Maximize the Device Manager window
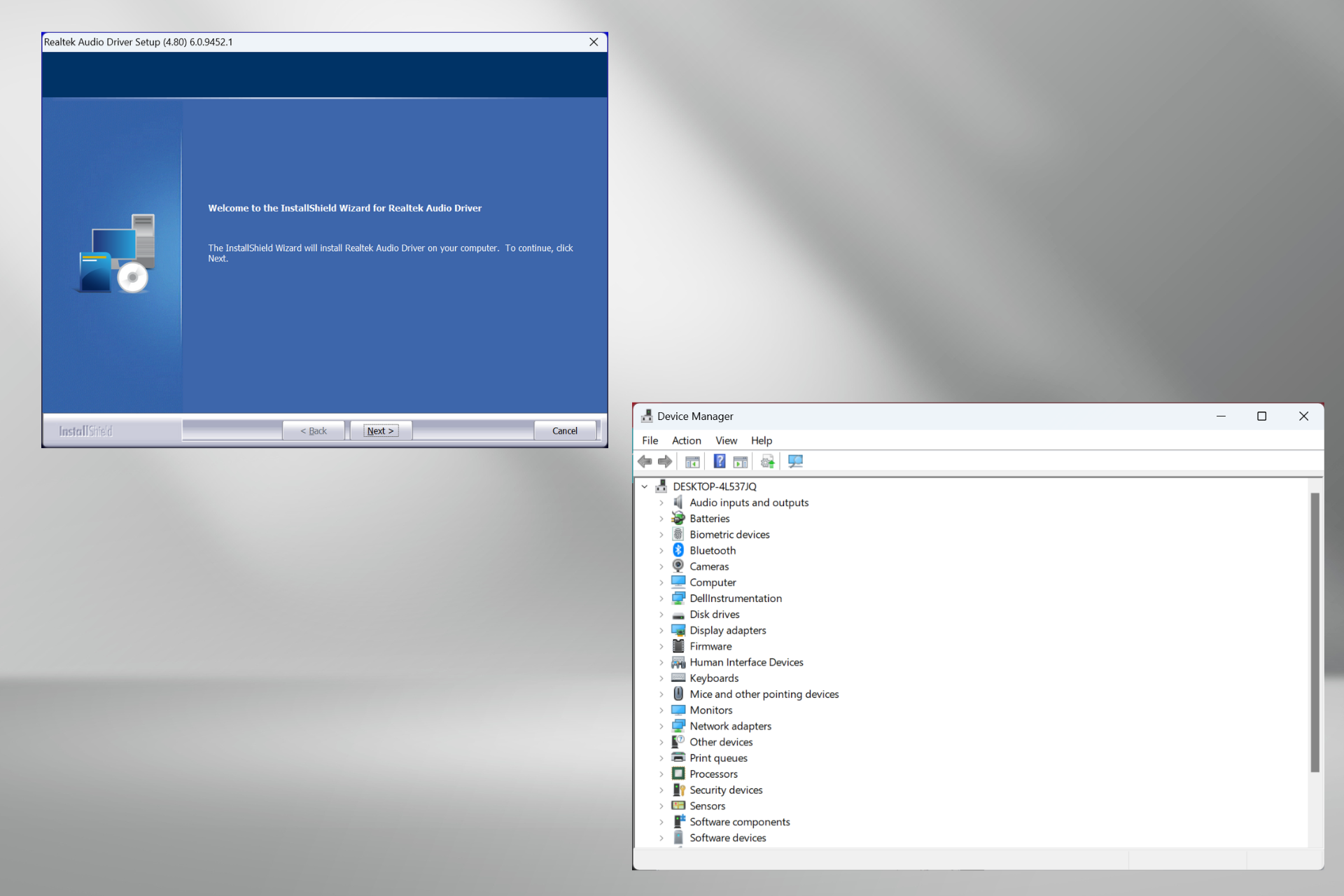This screenshot has height=896, width=1344. [x=1261, y=416]
